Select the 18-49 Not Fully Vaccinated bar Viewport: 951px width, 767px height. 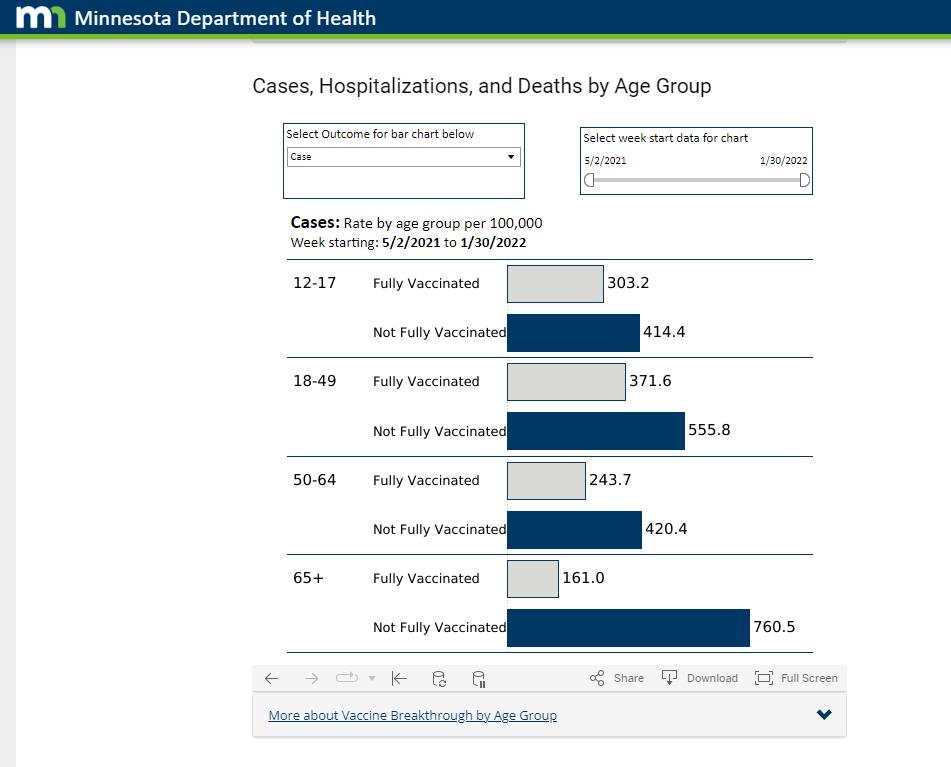[596, 431]
